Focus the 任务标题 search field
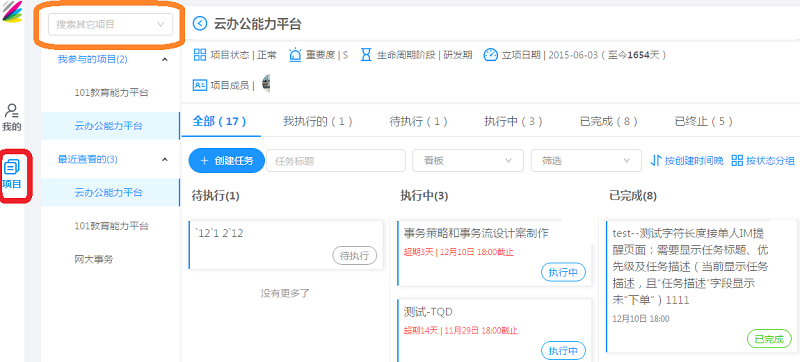Image resolution: width=800 pixels, height=362 pixels. click(336, 161)
